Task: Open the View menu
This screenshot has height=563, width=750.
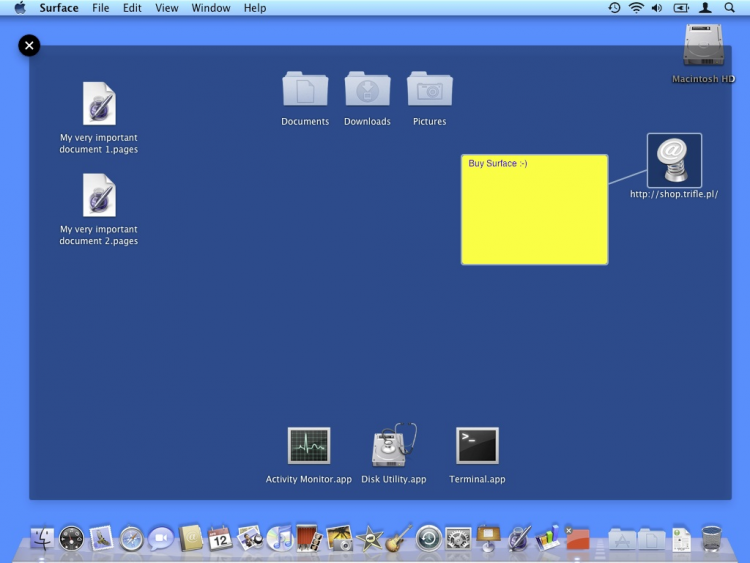Action: 166,8
